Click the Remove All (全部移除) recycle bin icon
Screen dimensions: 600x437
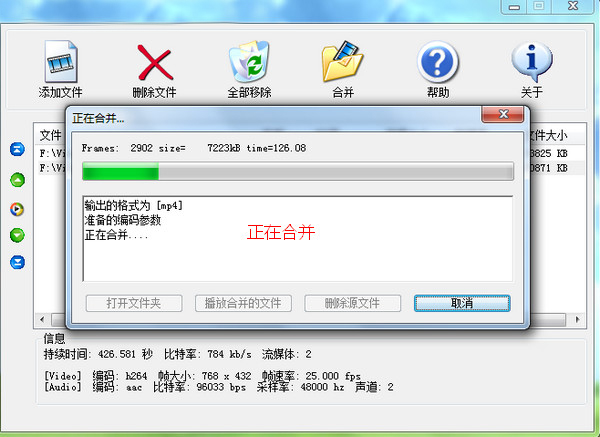(x=249, y=61)
